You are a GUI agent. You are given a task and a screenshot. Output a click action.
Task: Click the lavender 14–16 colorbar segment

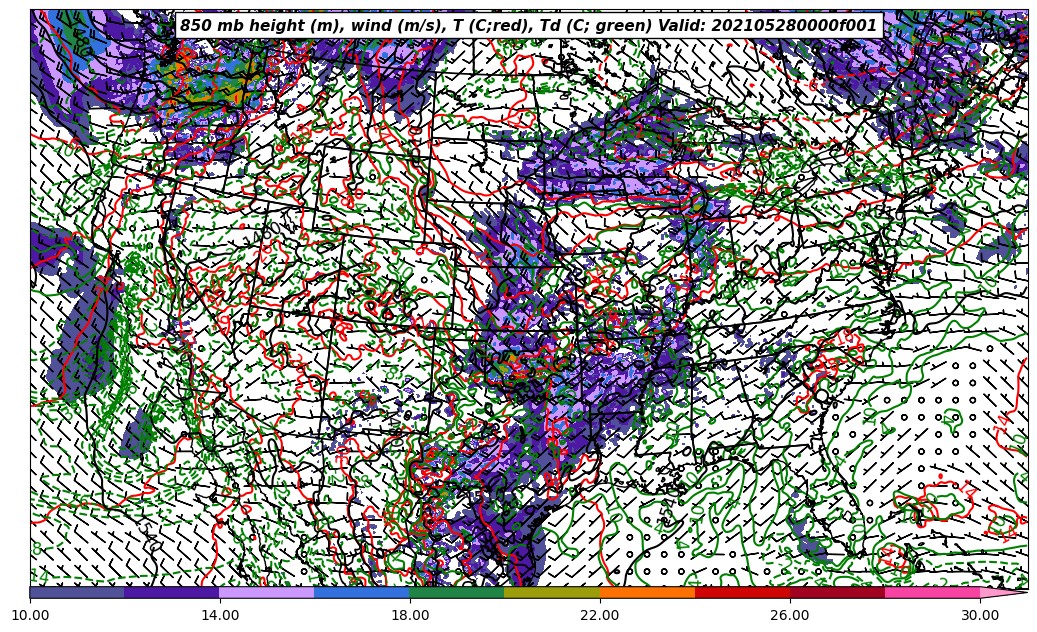267,592
